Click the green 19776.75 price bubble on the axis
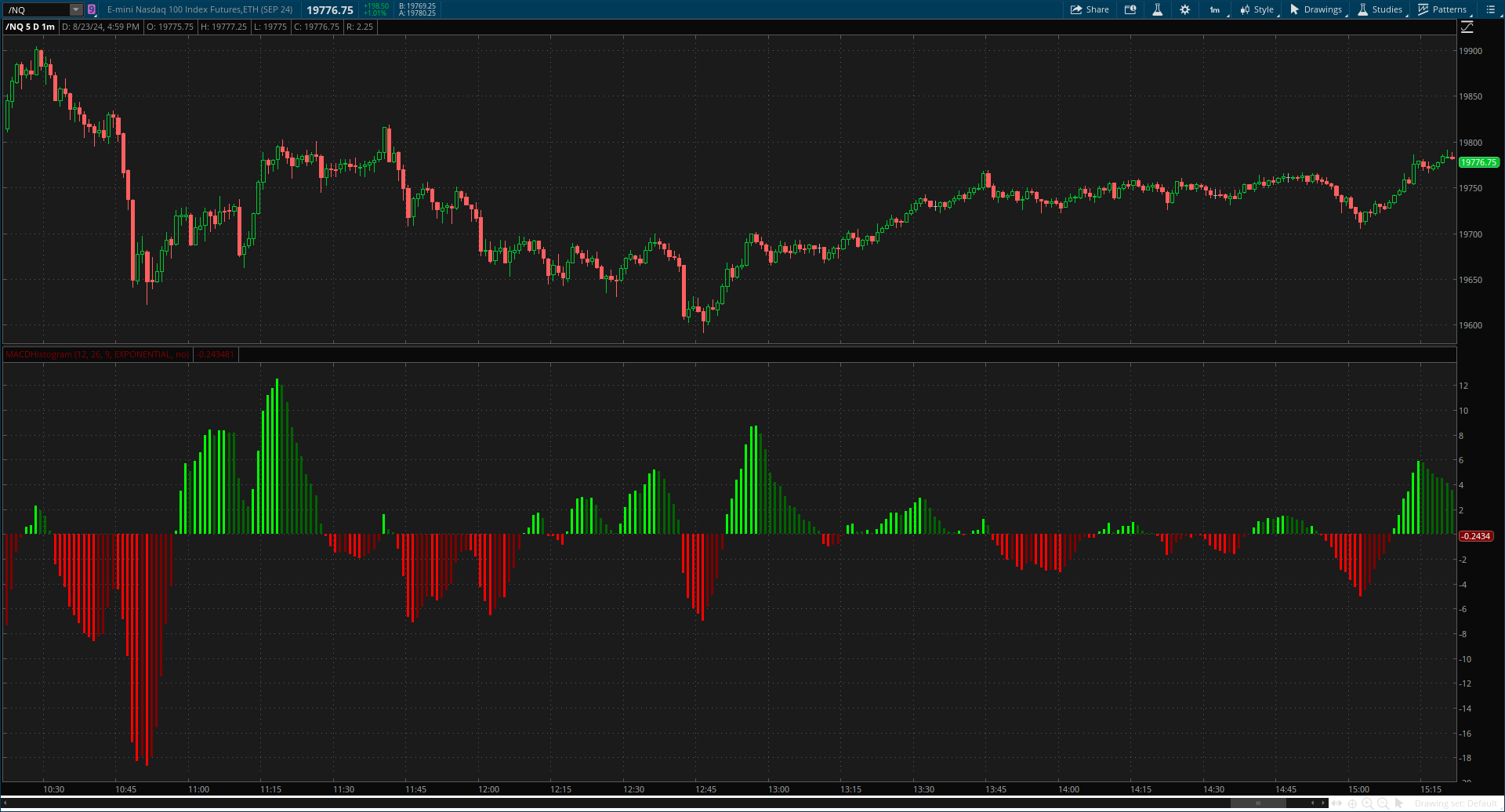The width and height of the screenshot is (1505, 812). 1478,162
